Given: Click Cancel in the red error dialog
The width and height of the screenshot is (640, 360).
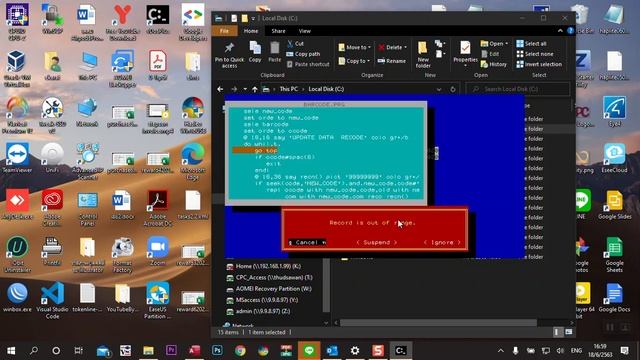Looking at the screenshot, I should coord(307,242).
